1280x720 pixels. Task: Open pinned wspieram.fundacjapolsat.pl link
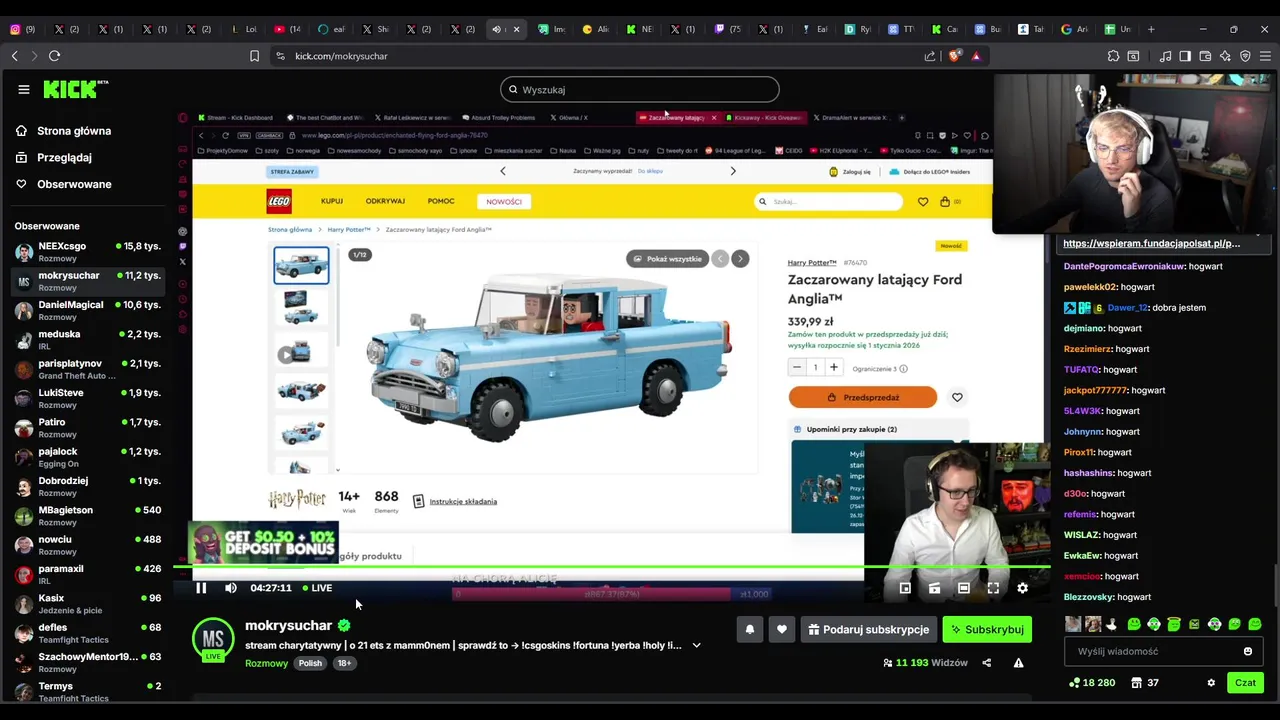pos(1151,243)
